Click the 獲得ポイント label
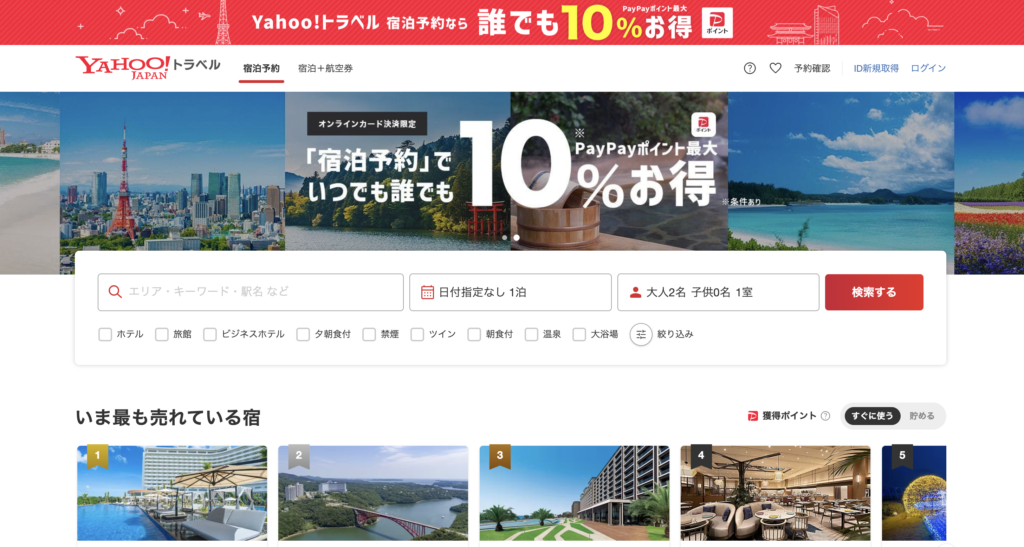Viewport: 1024px width, 547px height. [x=790, y=416]
